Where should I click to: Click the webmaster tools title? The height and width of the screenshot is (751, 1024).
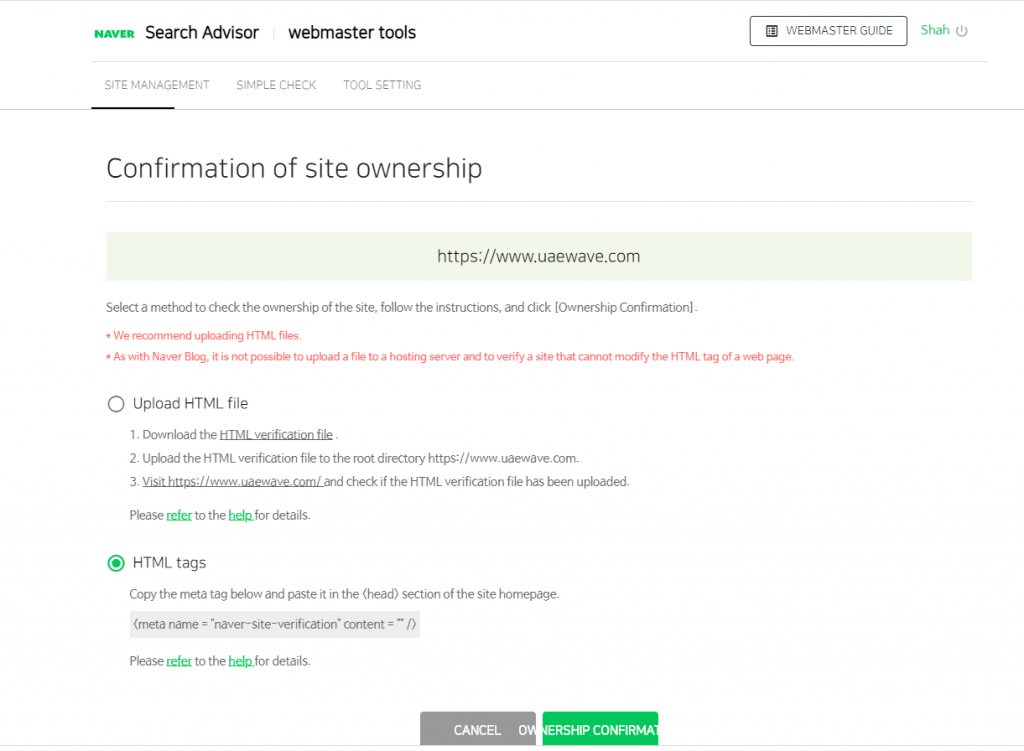352,33
